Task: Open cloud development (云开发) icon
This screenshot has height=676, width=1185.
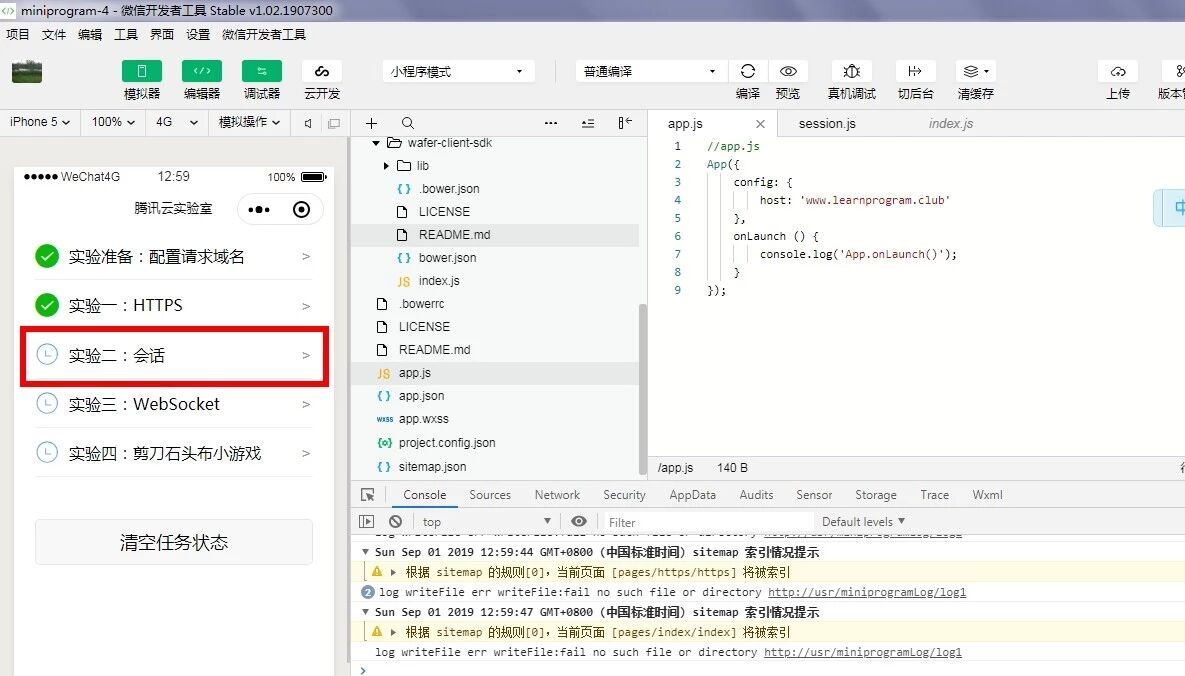Action: (322, 71)
